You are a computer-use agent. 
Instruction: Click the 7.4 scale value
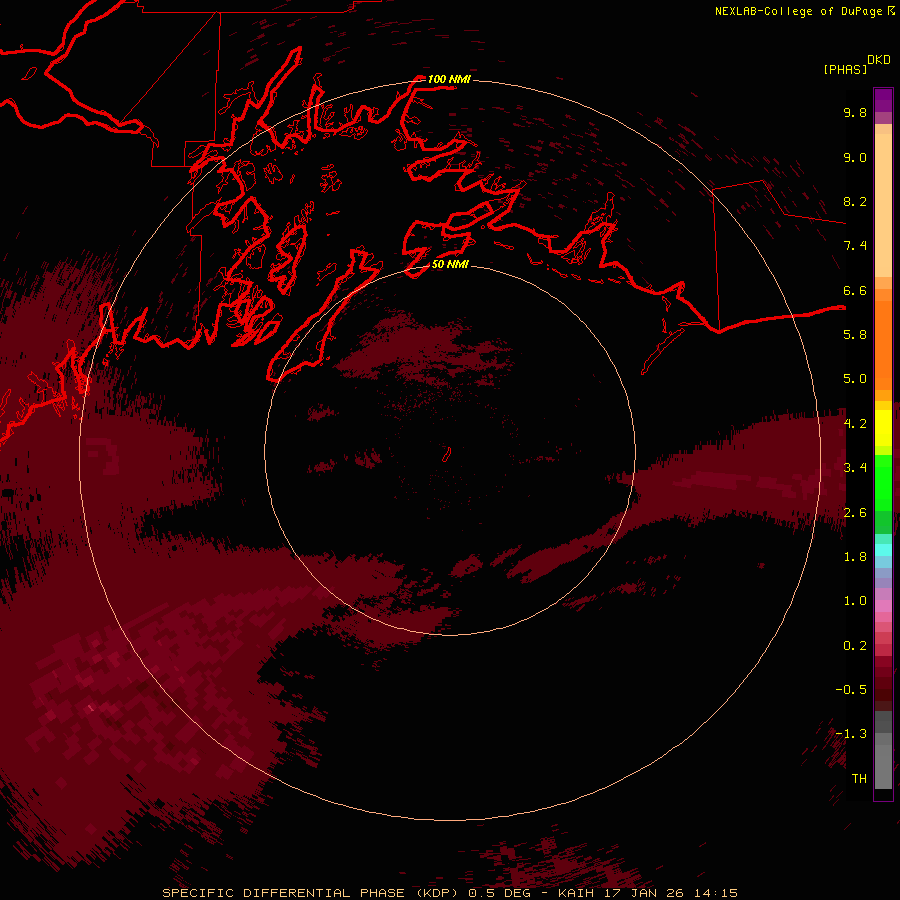855,246
